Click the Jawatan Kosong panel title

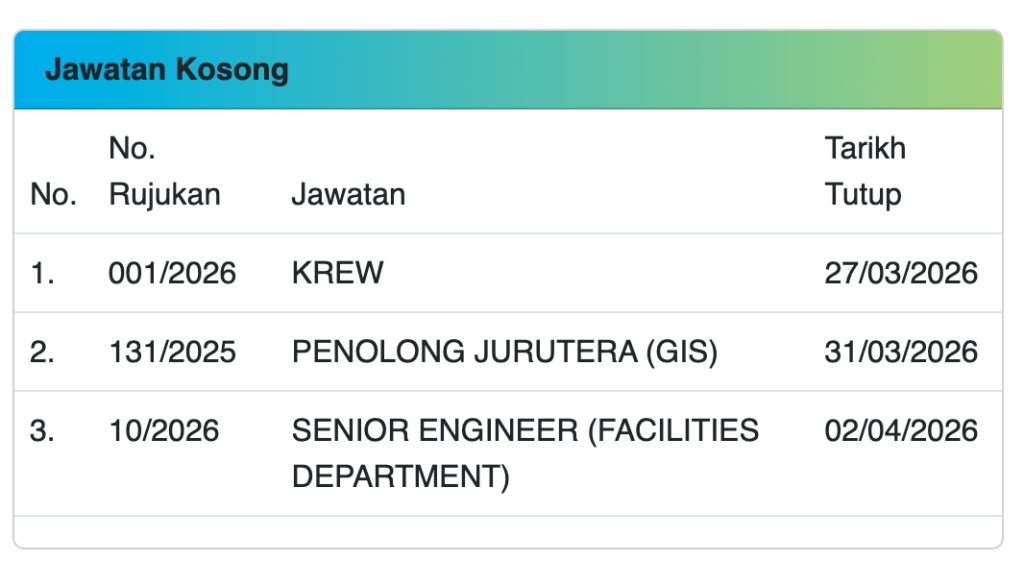tap(167, 70)
